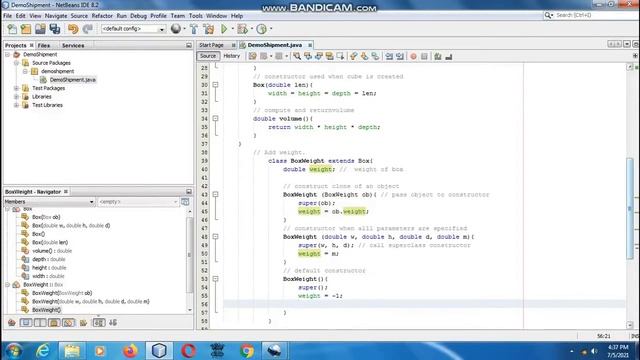Click the New Project toolbar icon
Viewport: 640px width, 360px height.
point(26,29)
